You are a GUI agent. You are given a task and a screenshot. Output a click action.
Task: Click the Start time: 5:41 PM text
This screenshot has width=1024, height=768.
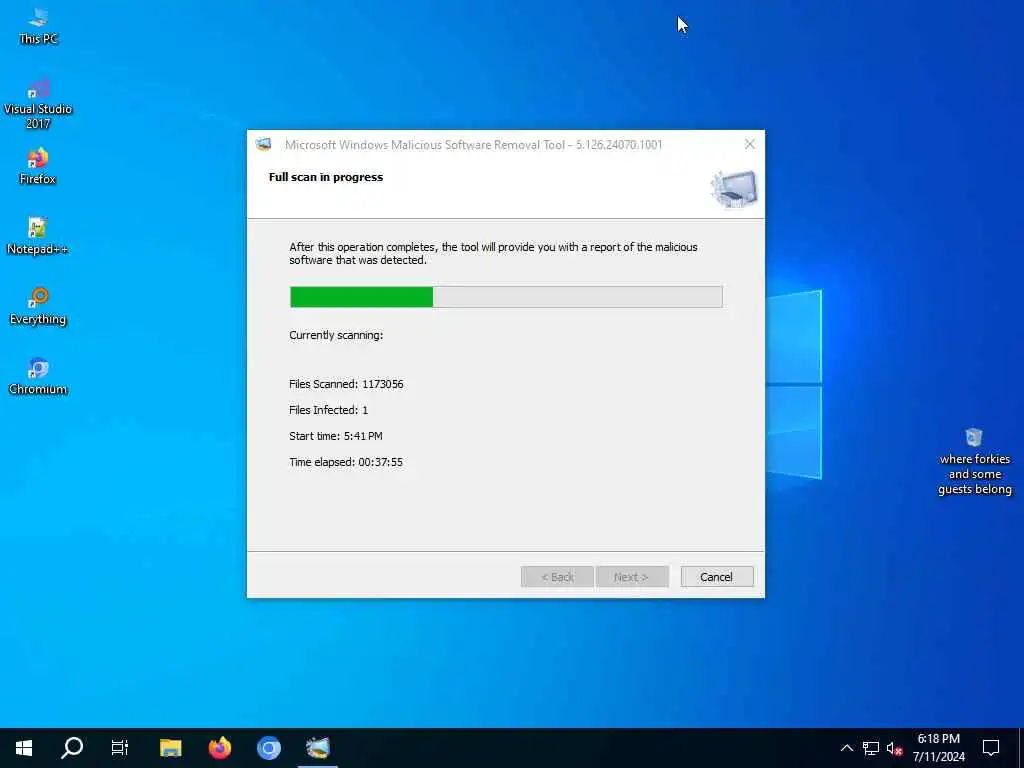point(336,436)
